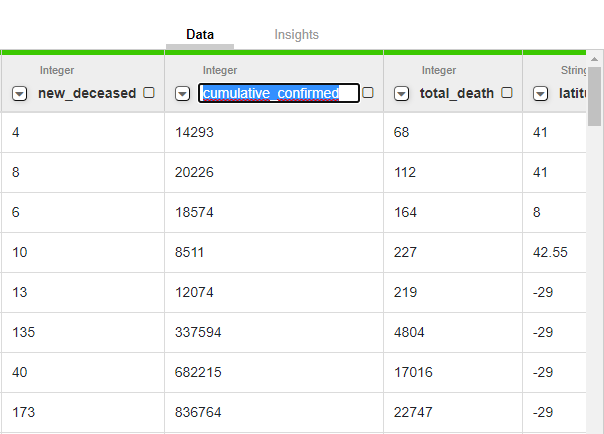Switch to the Data tab
The image size is (604, 434).
(200, 35)
